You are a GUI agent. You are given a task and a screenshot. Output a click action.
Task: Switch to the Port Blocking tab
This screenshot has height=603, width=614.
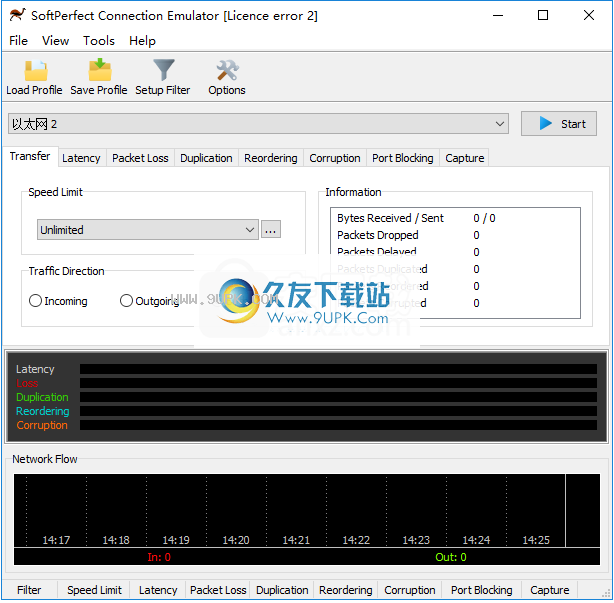pos(403,158)
